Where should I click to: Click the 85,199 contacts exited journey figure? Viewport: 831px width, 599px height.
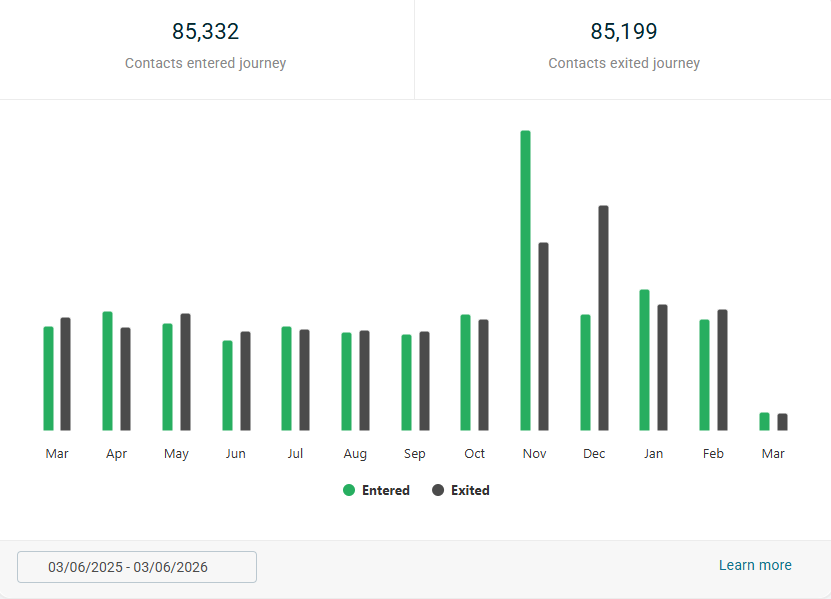click(x=623, y=32)
